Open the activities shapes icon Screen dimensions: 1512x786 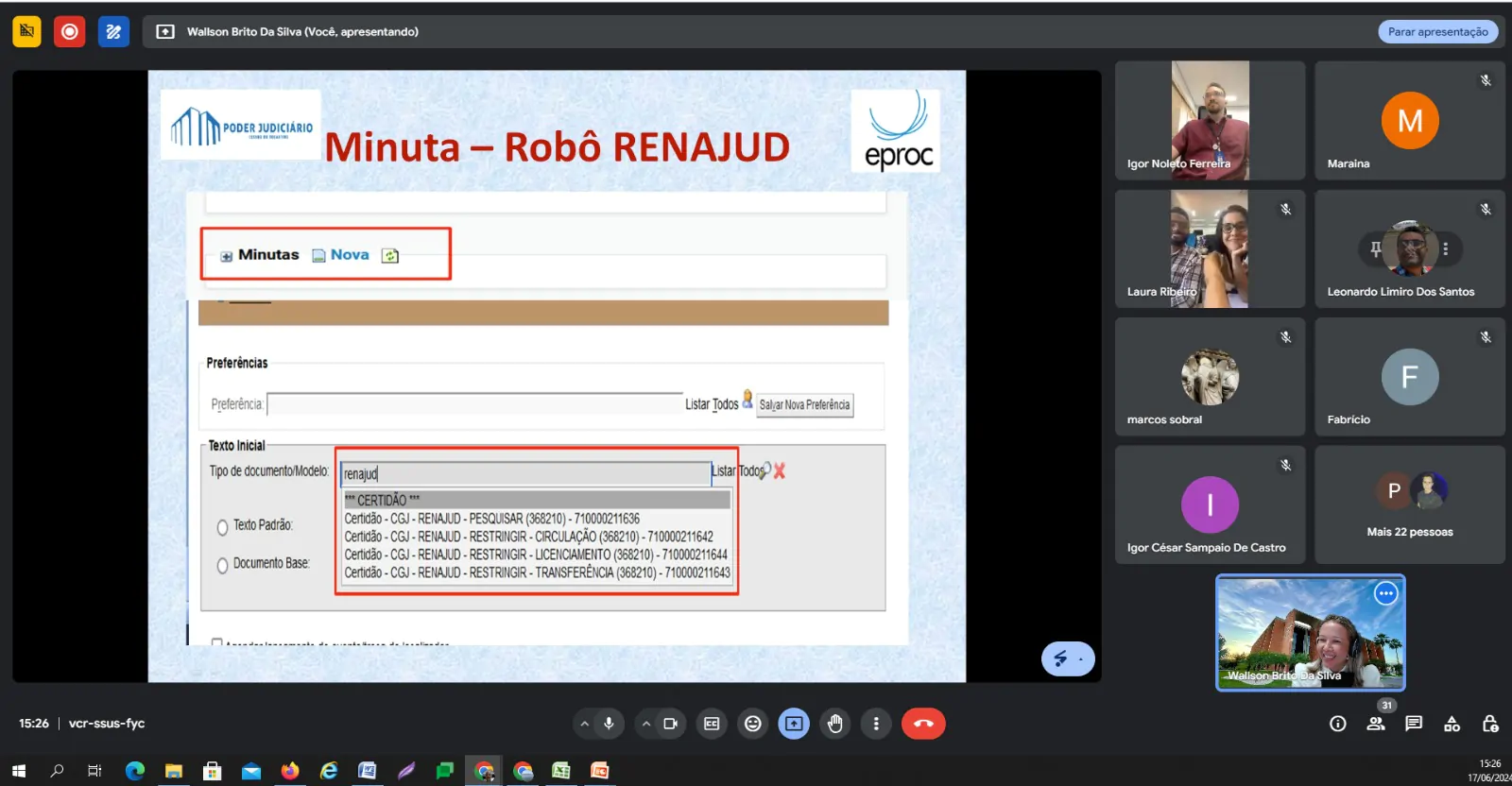coord(1452,724)
